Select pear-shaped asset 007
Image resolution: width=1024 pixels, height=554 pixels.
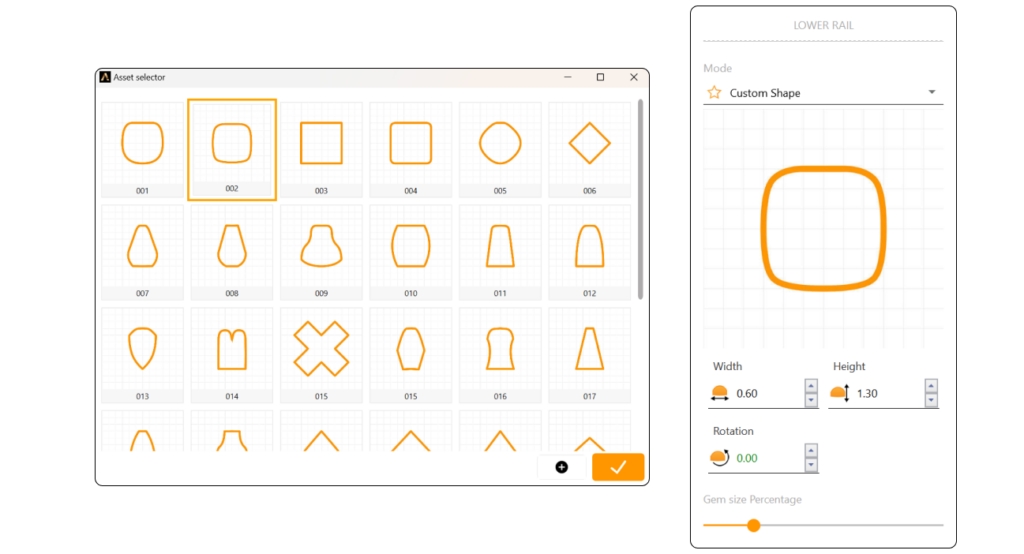point(142,252)
